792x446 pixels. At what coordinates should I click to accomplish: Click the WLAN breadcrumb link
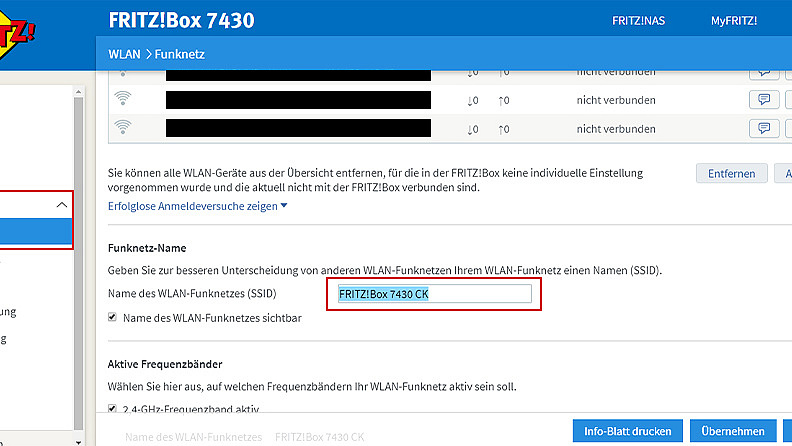point(124,53)
